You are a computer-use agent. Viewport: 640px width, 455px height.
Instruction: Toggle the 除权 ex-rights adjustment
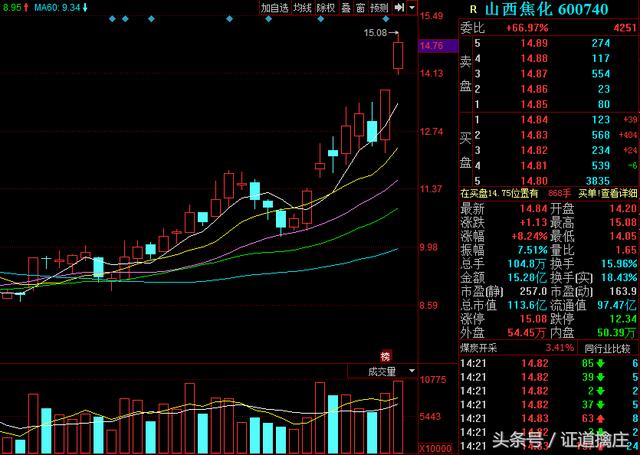[326, 8]
